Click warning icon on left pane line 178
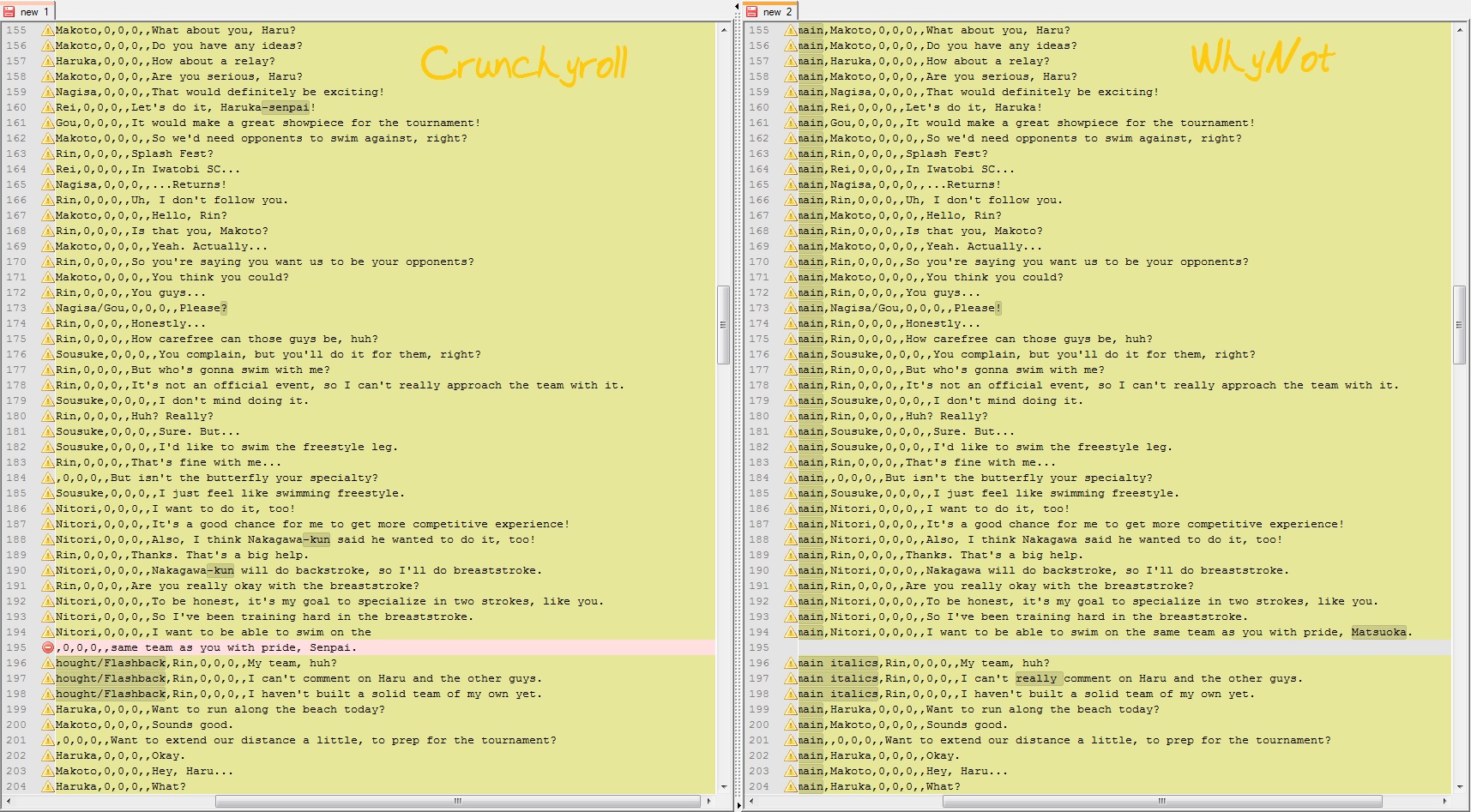Viewport: 1471px width, 812px height. (x=48, y=385)
